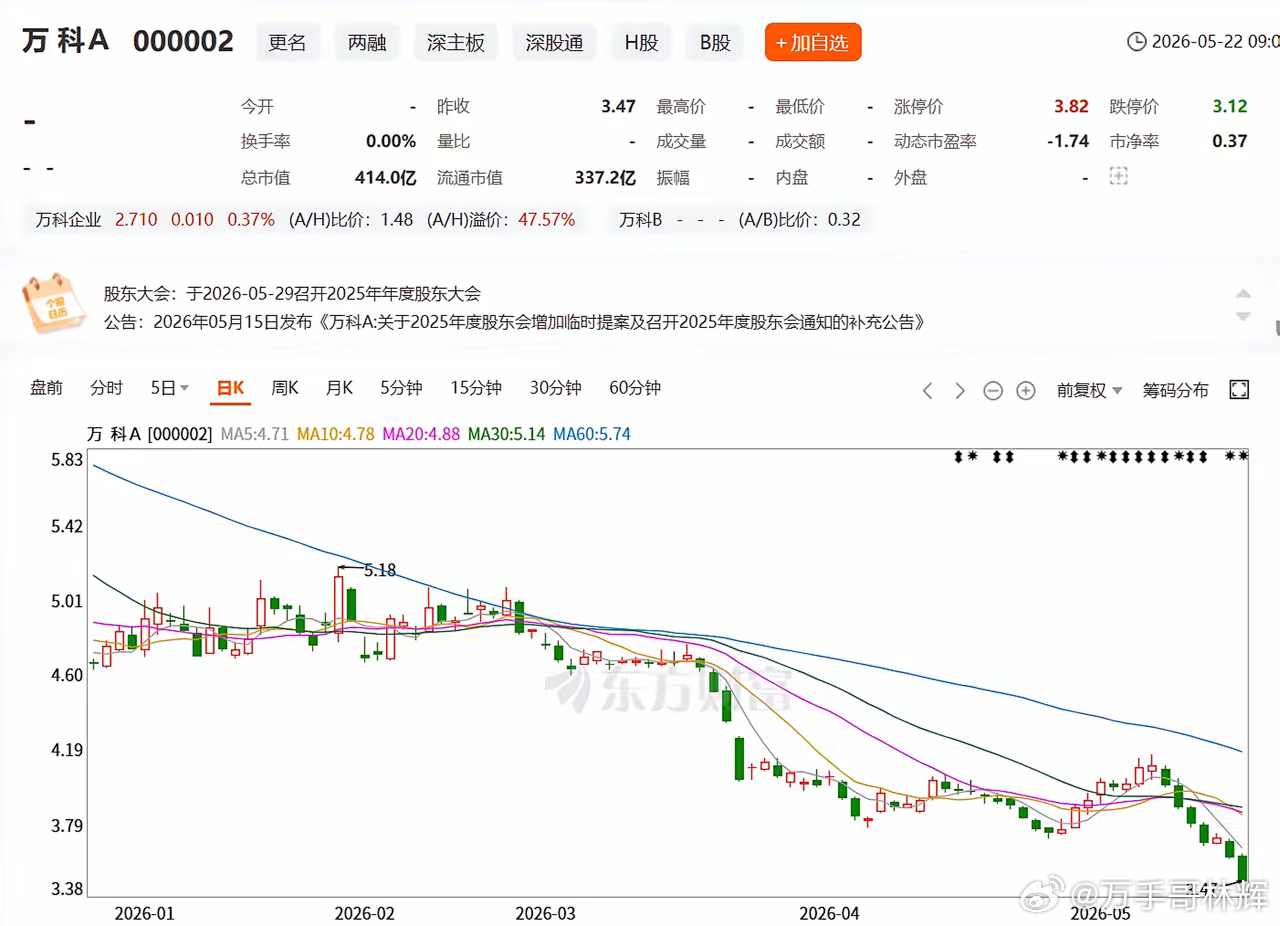Viewport: 1280px width, 926px height.
Task: Click the 加自选 add-to-watchlist button
Action: [x=813, y=42]
